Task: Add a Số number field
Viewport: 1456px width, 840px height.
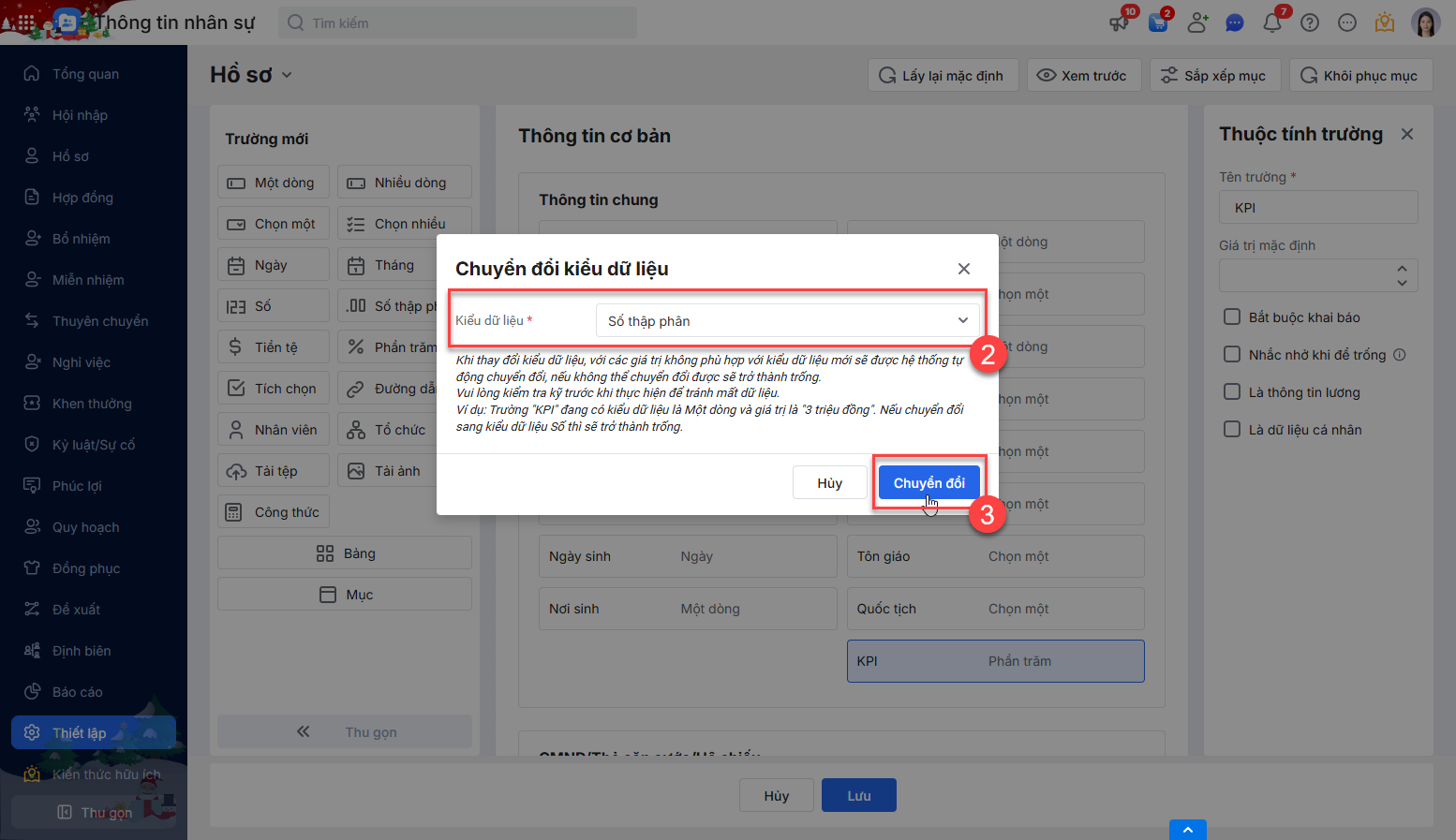Action: 274,306
